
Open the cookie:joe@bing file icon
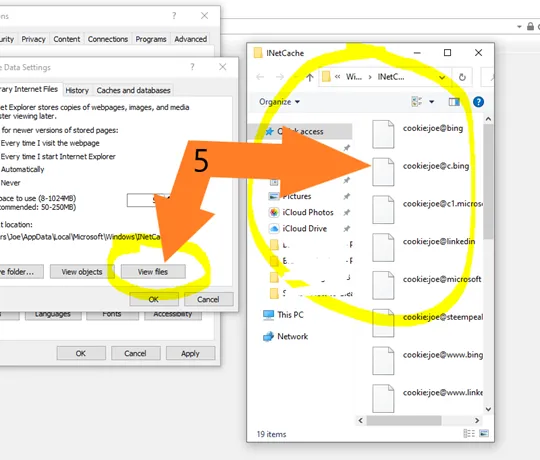383,134
